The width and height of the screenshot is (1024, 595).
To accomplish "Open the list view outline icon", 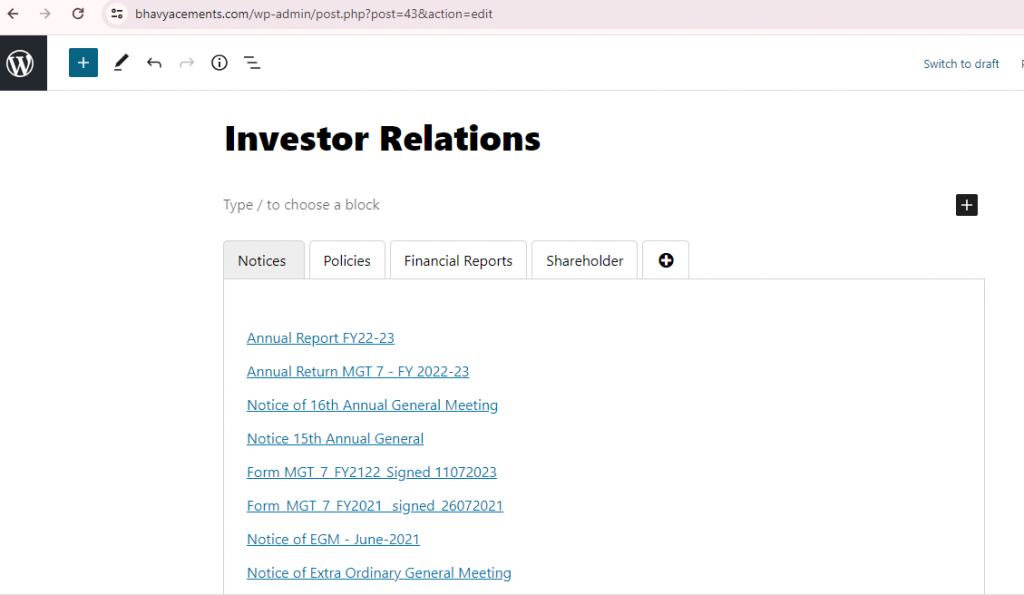I will click(x=252, y=63).
